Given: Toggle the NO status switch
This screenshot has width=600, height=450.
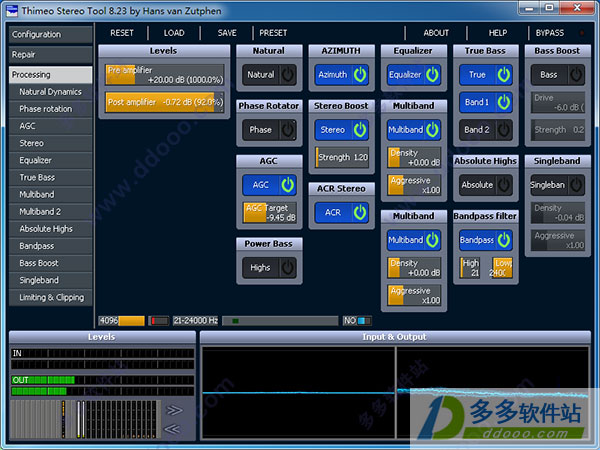Looking at the screenshot, I should tap(357, 321).
